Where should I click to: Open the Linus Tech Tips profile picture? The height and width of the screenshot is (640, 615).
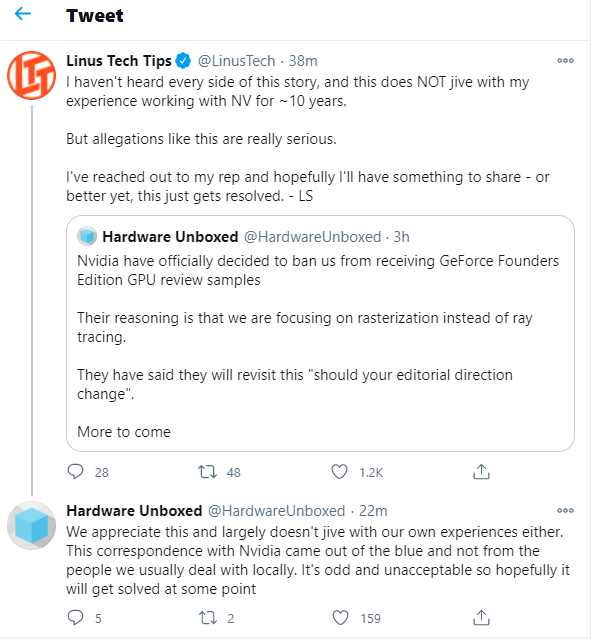pos(31,75)
